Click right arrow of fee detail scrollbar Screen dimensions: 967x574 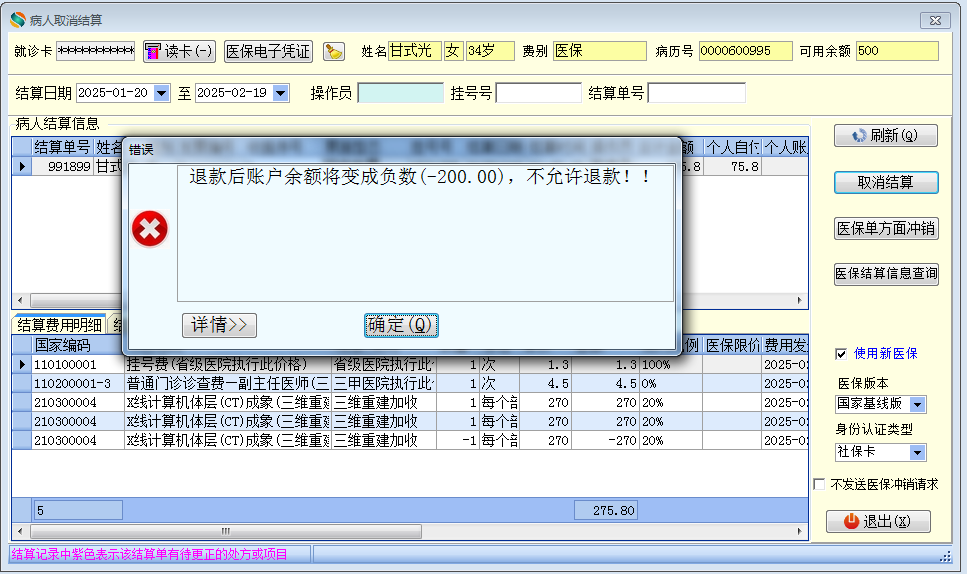pyautogui.click(x=800, y=531)
